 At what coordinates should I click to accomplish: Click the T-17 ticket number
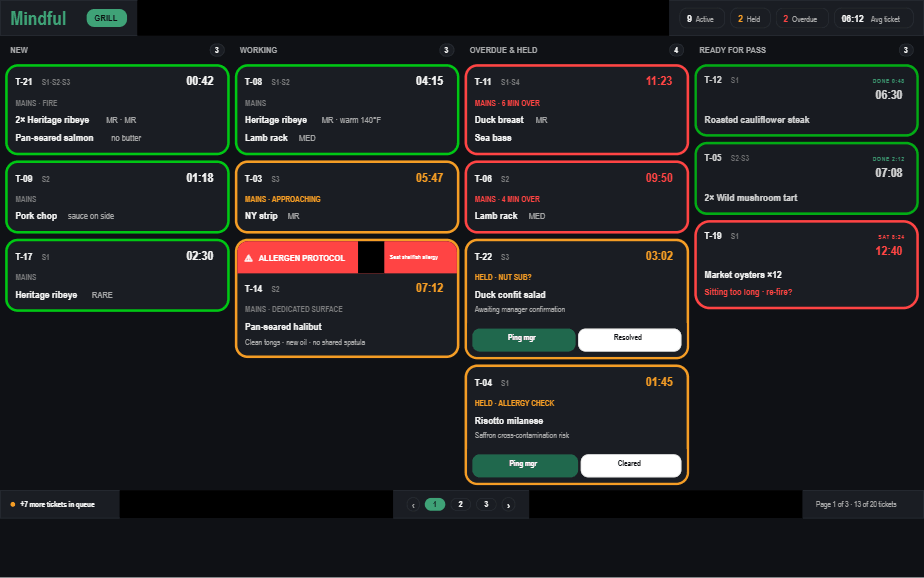(24, 257)
